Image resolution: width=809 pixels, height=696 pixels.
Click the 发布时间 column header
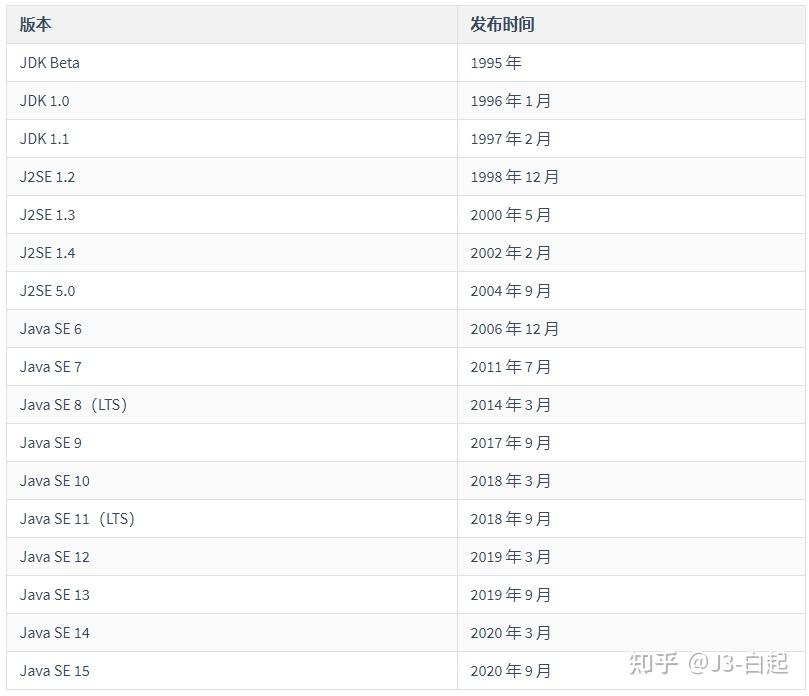pyautogui.click(x=502, y=24)
